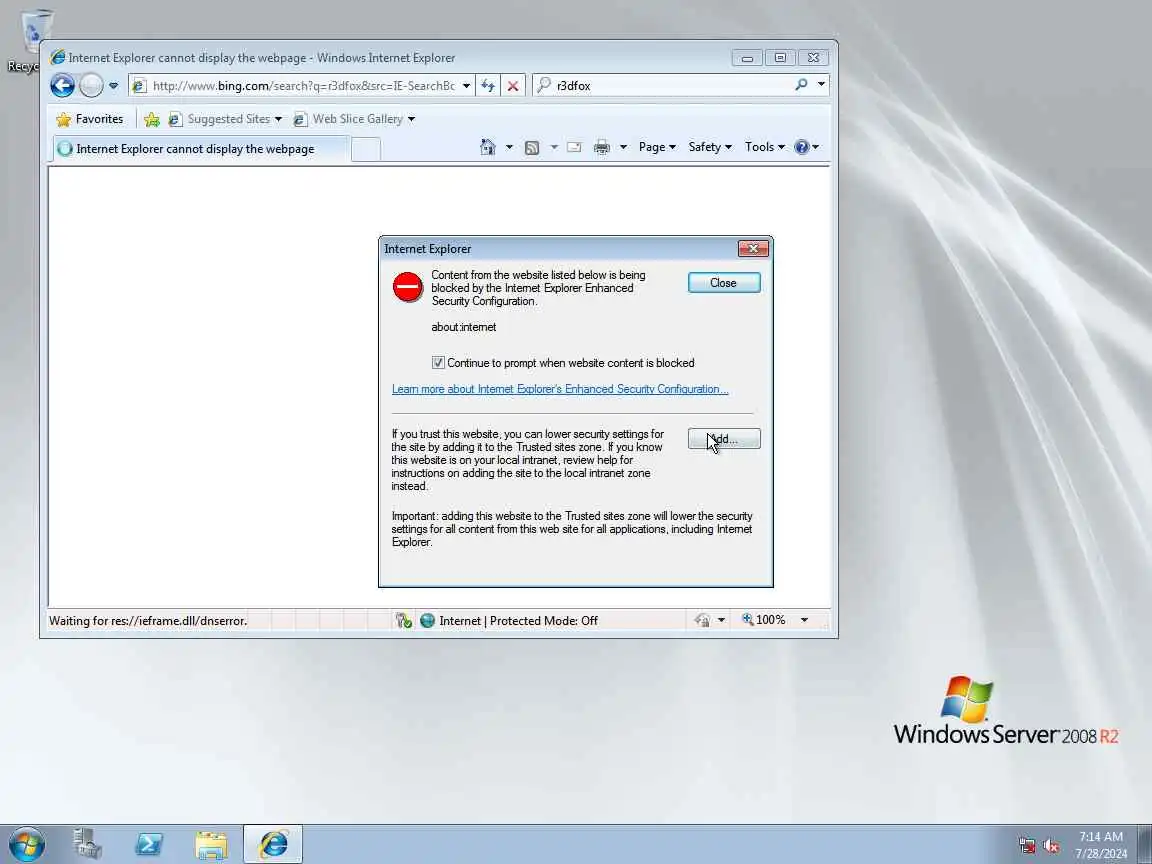1152x864 pixels.
Task: Click the RSS Feeds icon
Action: pyautogui.click(x=532, y=148)
